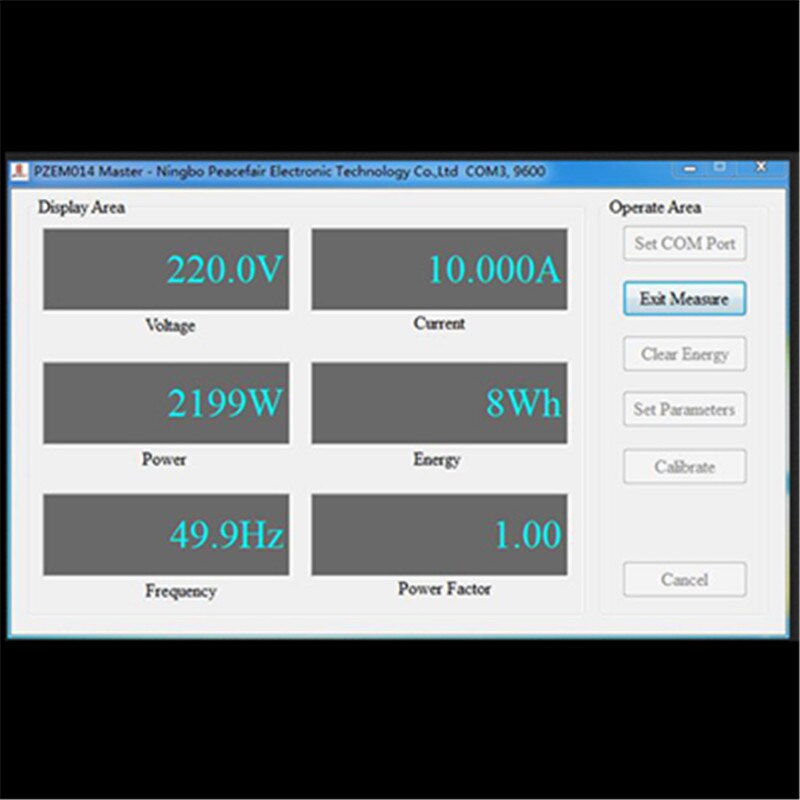Image resolution: width=800 pixels, height=800 pixels.
Task: Start device Calibrate
Action: click(684, 466)
